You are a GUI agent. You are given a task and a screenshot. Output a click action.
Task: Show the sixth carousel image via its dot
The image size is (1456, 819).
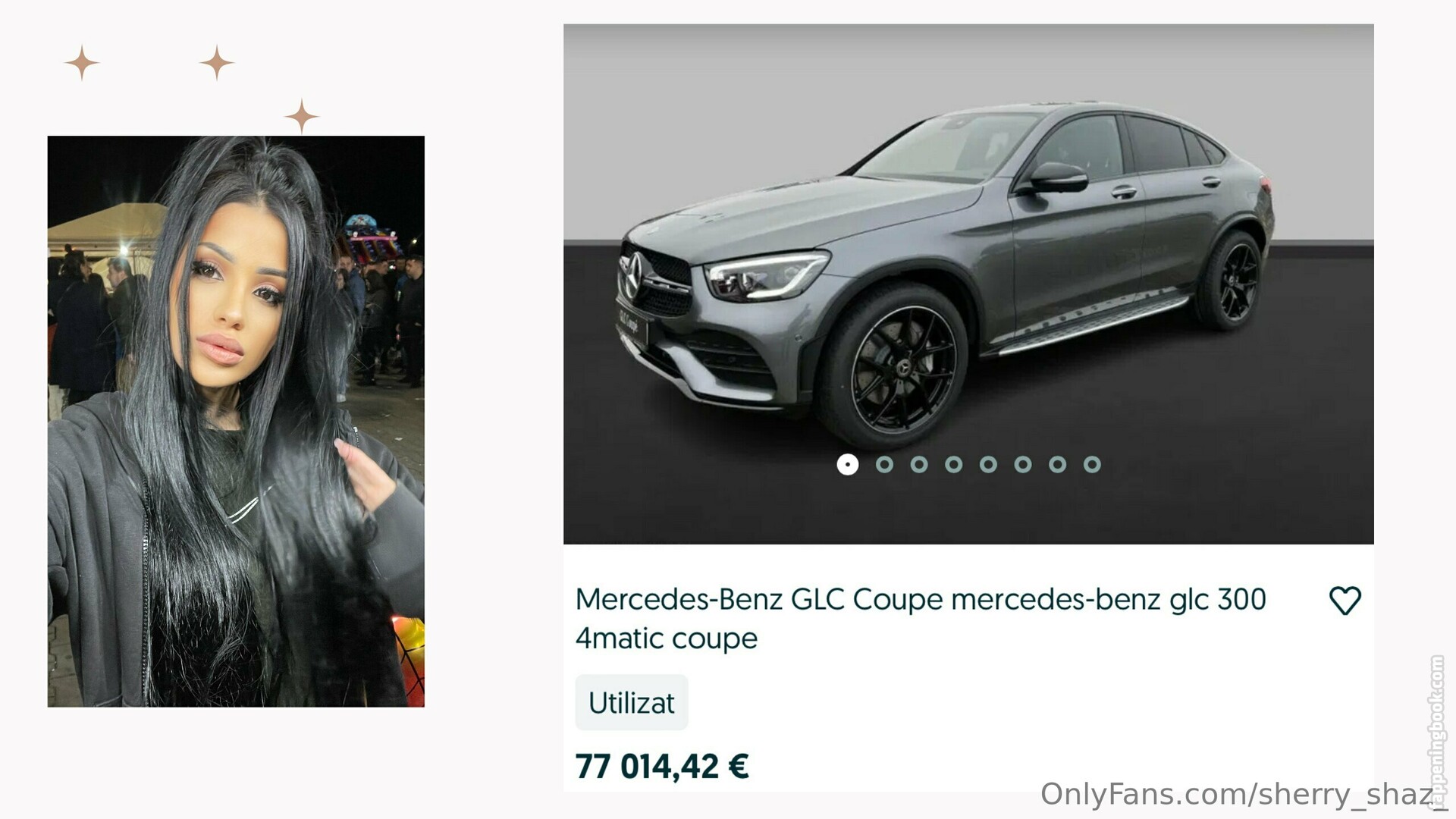(1023, 464)
